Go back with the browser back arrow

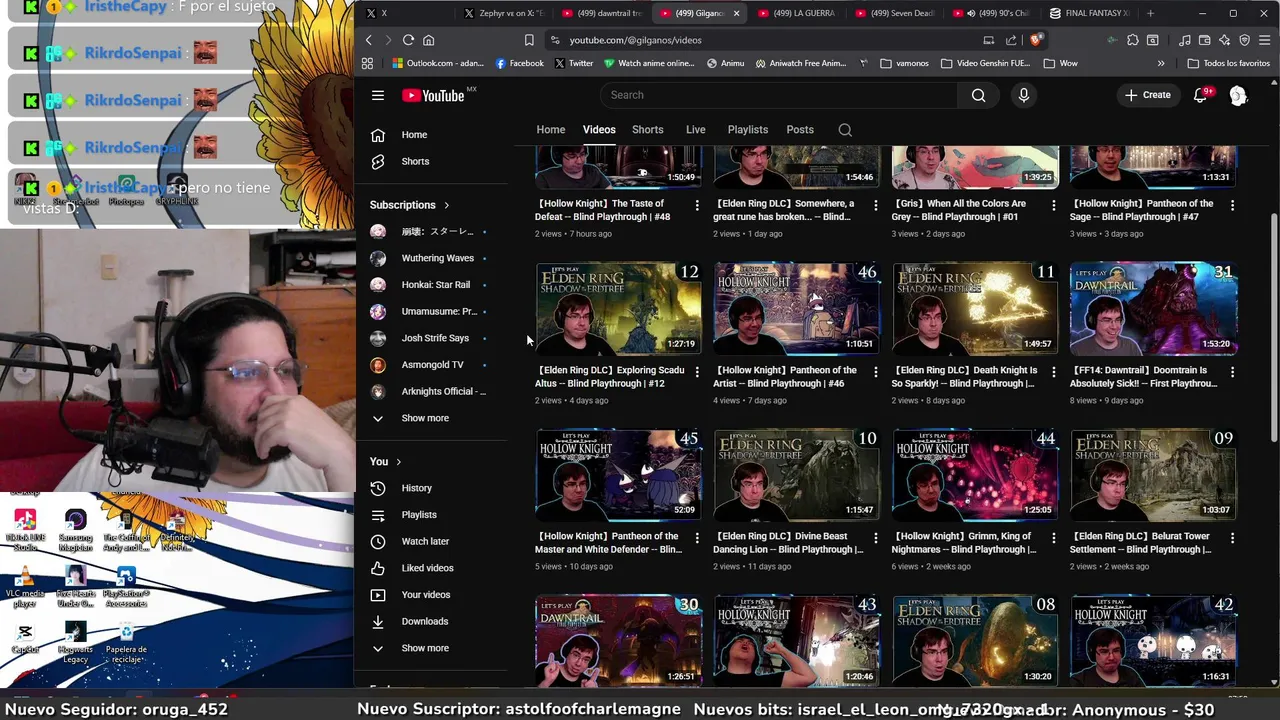[368, 40]
